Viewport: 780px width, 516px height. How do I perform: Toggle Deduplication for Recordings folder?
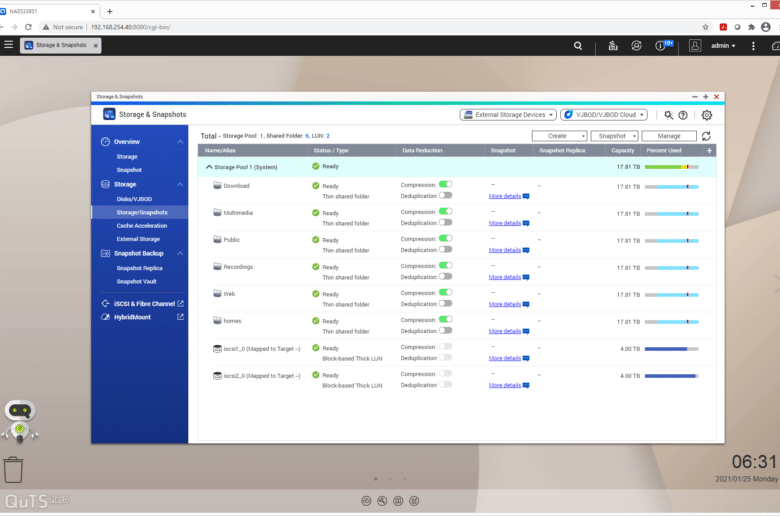coord(445,277)
